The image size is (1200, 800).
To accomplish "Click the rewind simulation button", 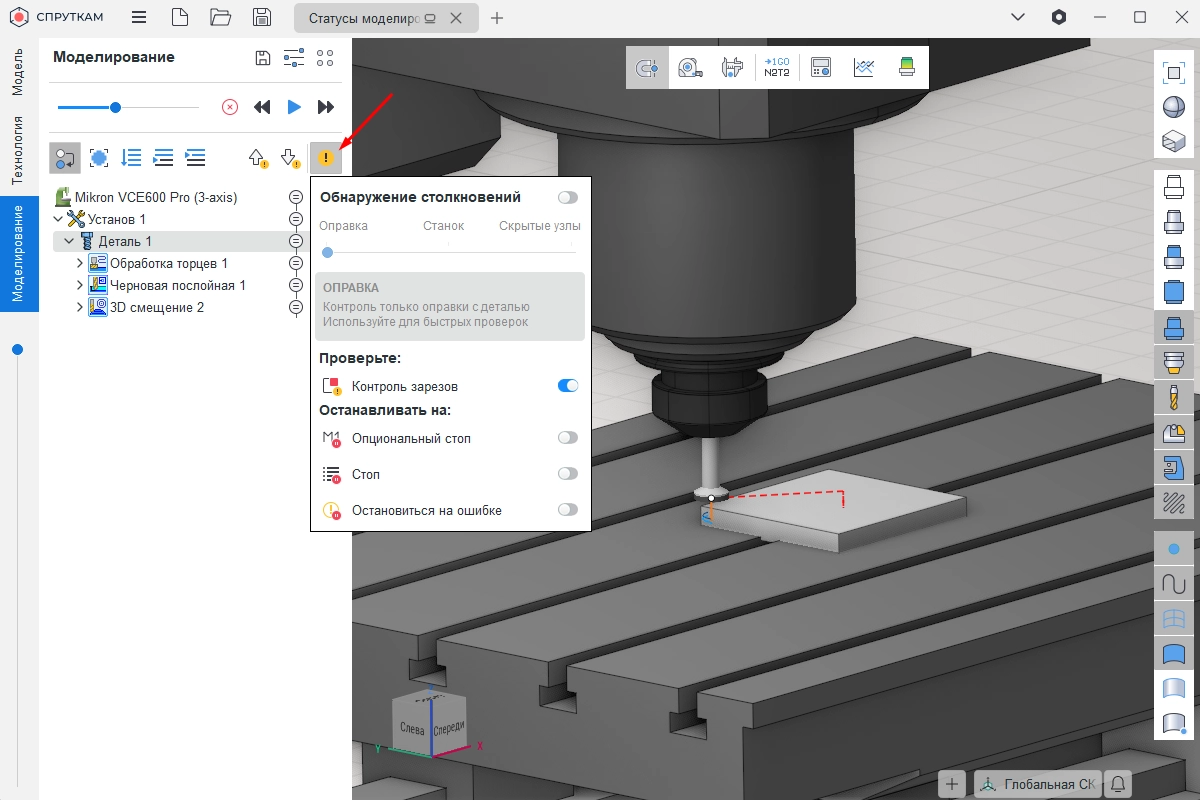I will click(x=262, y=107).
